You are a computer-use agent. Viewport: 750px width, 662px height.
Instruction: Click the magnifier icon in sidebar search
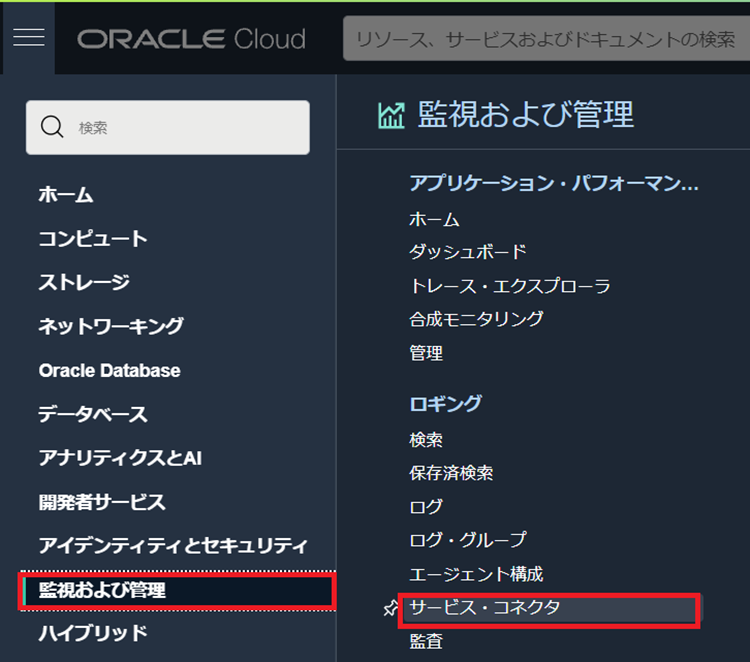tap(52, 127)
